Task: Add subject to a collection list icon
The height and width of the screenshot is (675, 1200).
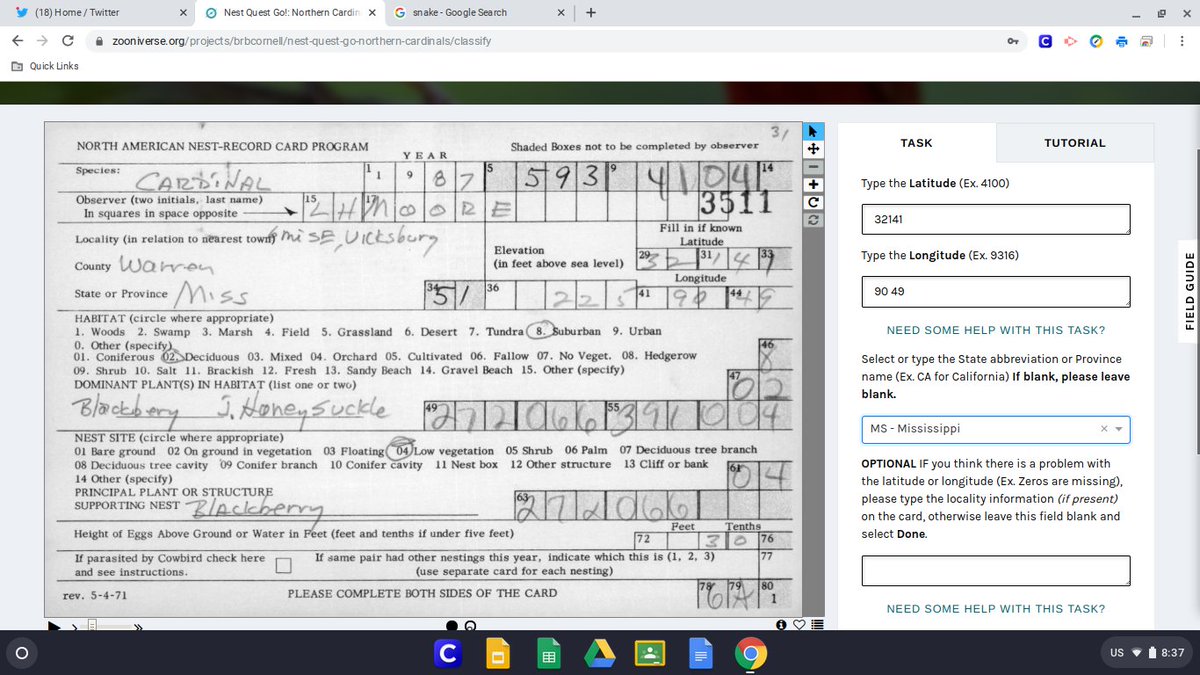Action: (817, 625)
